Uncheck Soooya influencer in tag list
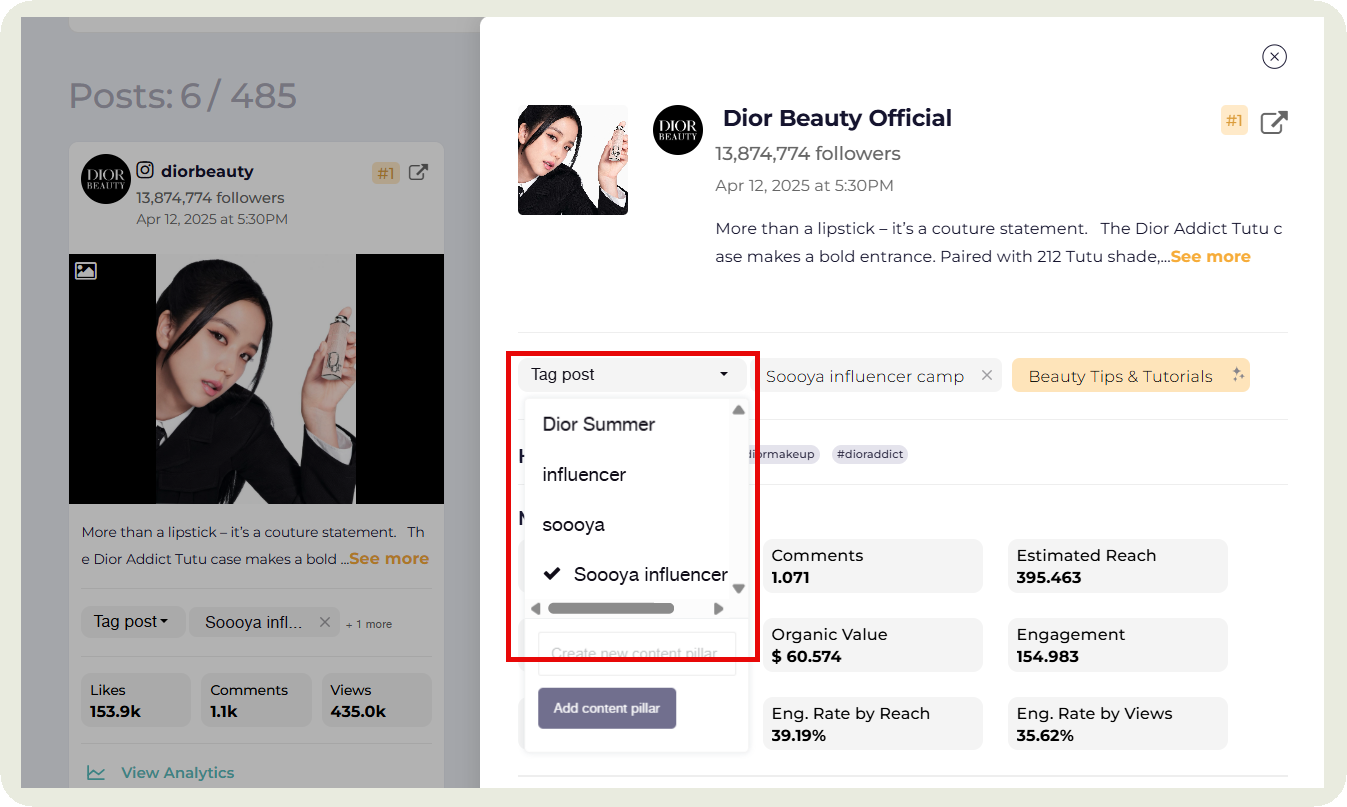Screen dimensions: 1347x807 pyautogui.click(x=635, y=574)
